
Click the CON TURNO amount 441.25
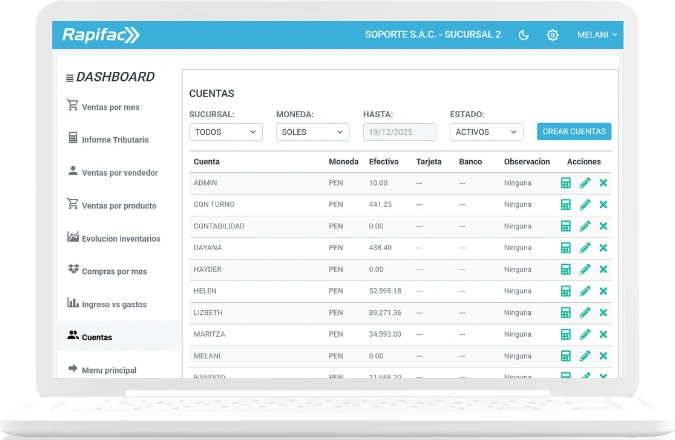click(380, 205)
